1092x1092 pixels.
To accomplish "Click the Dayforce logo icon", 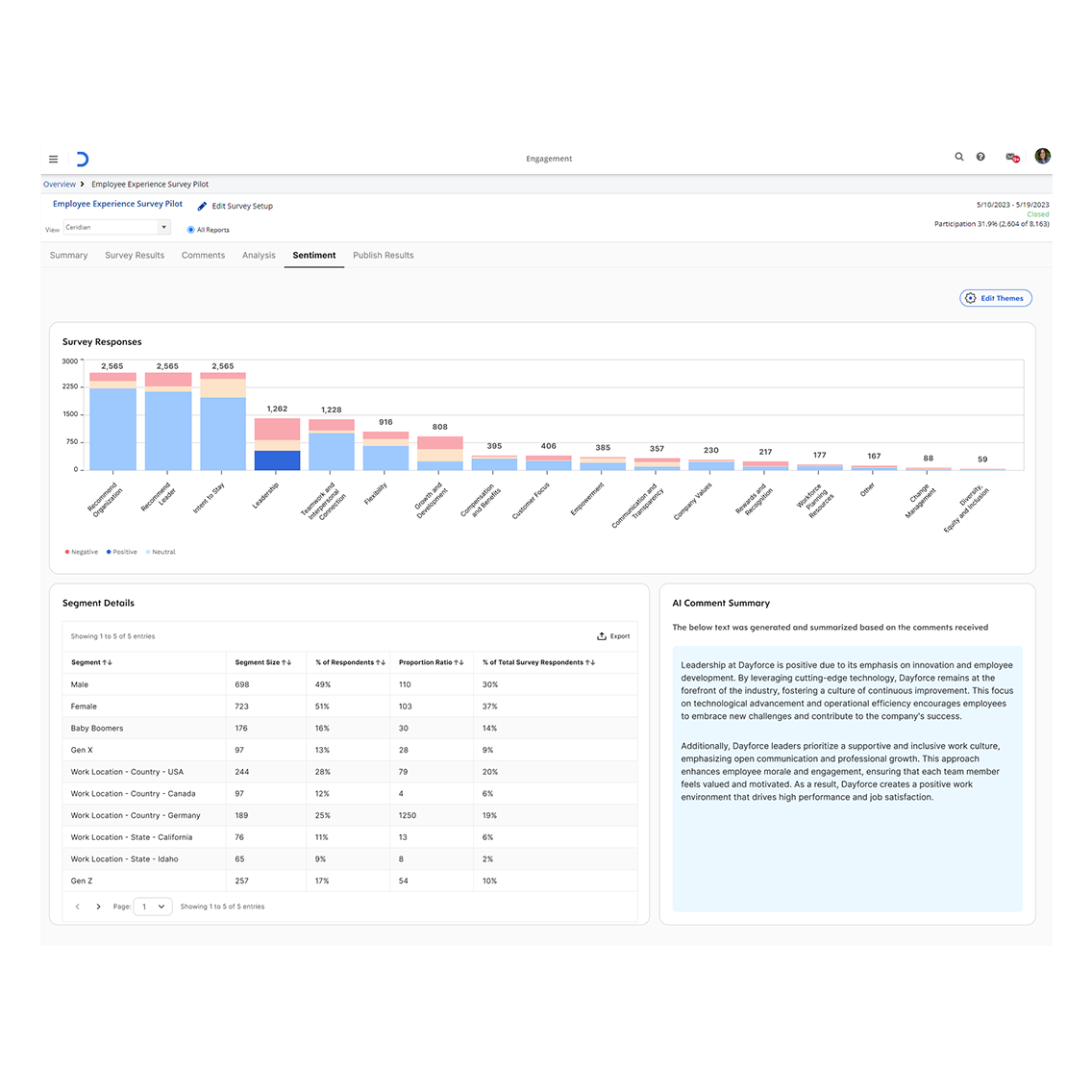I will click(x=83, y=160).
